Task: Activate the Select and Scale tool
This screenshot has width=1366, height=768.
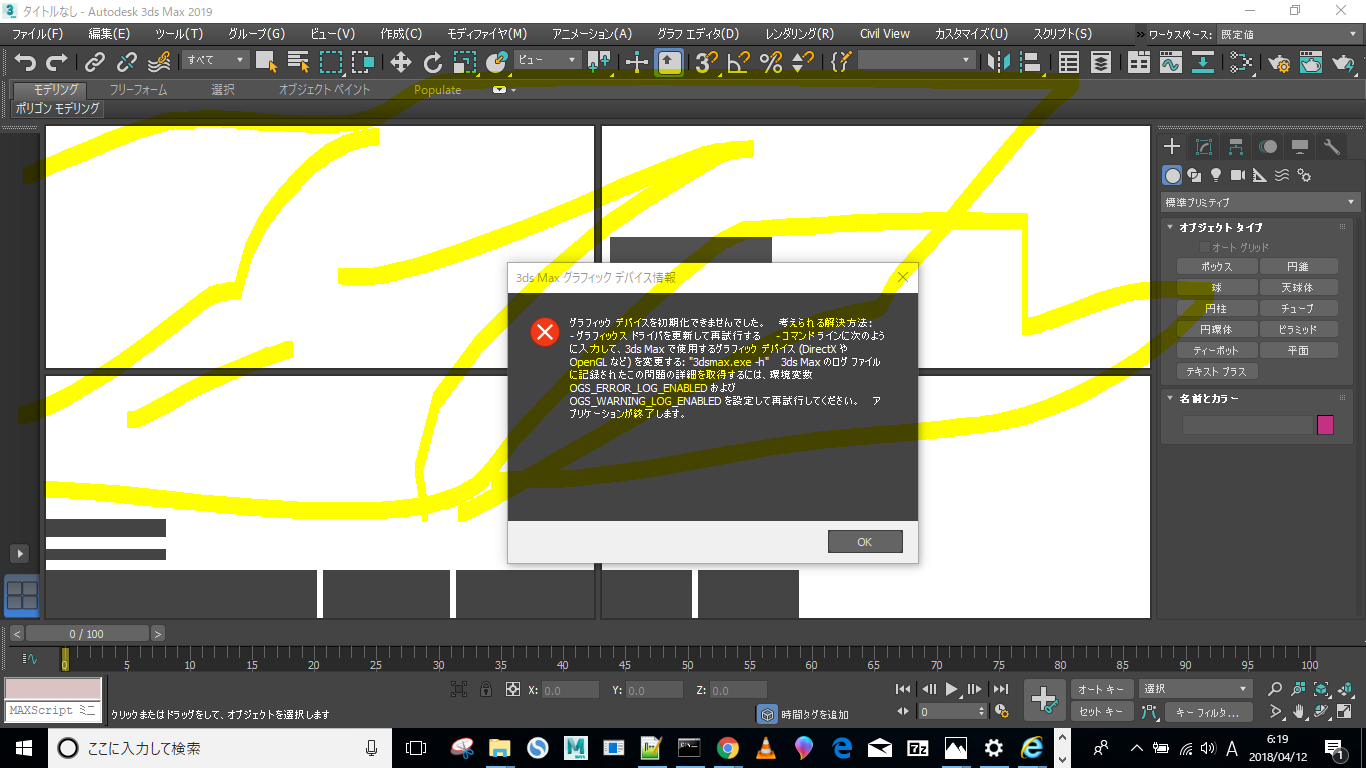Action: (x=465, y=62)
